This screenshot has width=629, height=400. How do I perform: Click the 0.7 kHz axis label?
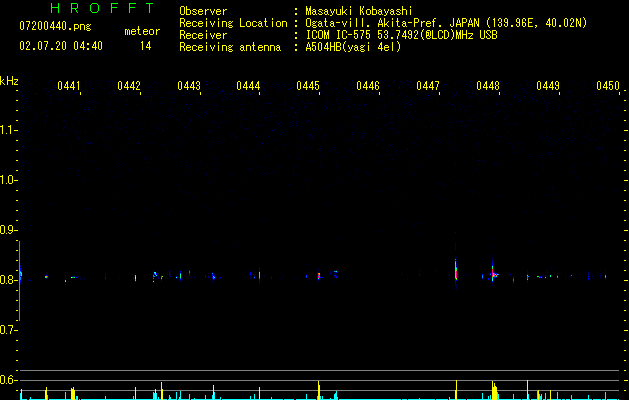[x=8, y=330]
